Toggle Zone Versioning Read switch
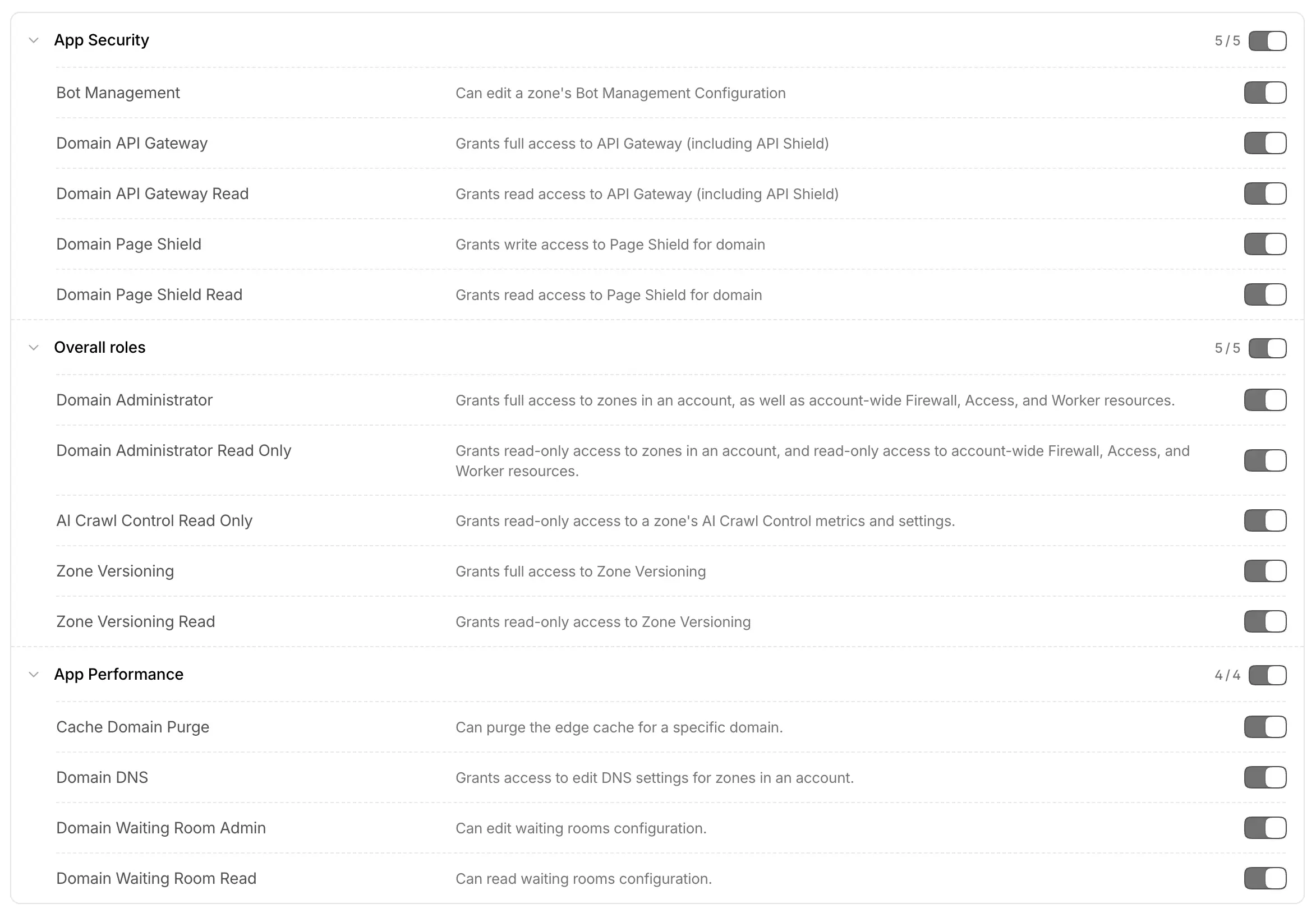The width and height of the screenshot is (1316, 913). pos(1265,622)
